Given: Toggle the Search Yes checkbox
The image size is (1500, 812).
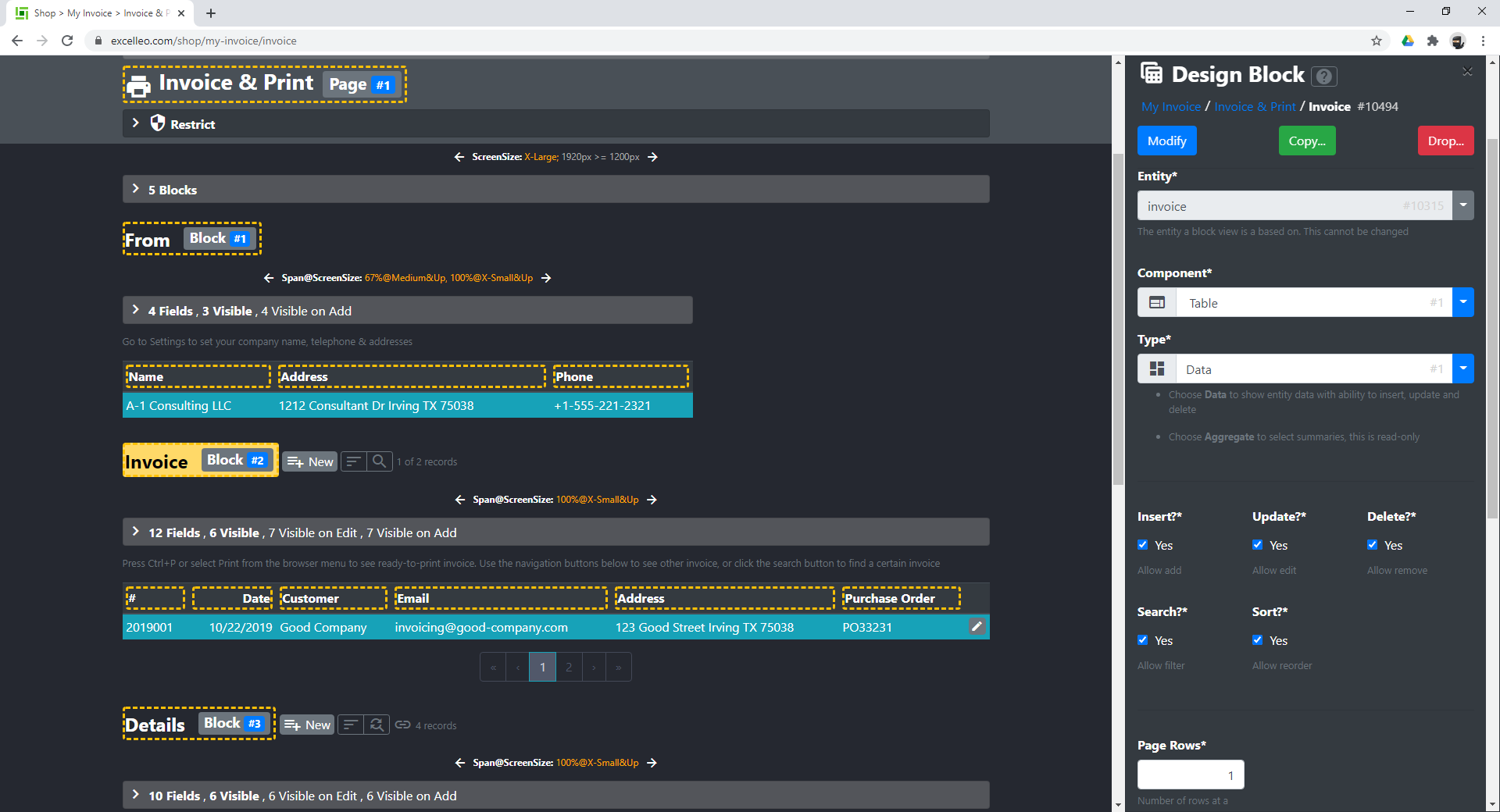Looking at the screenshot, I should [x=1143, y=640].
